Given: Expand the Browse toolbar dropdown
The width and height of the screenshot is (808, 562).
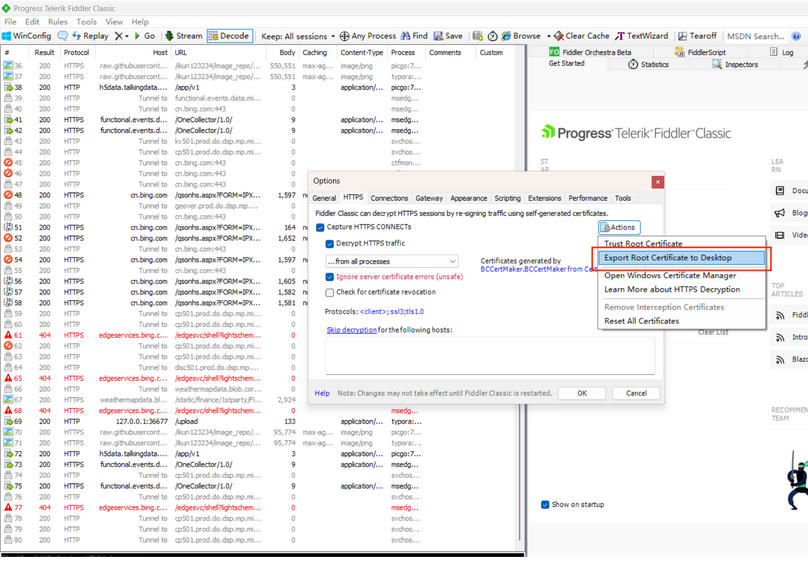Looking at the screenshot, I should (x=548, y=36).
